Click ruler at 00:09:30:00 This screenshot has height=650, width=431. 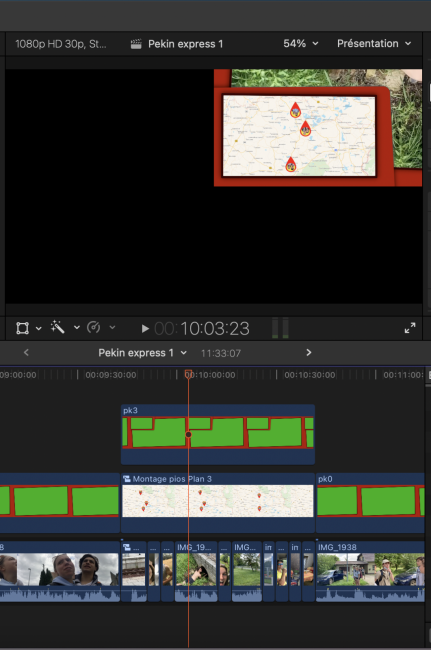[x=110, y=375]
